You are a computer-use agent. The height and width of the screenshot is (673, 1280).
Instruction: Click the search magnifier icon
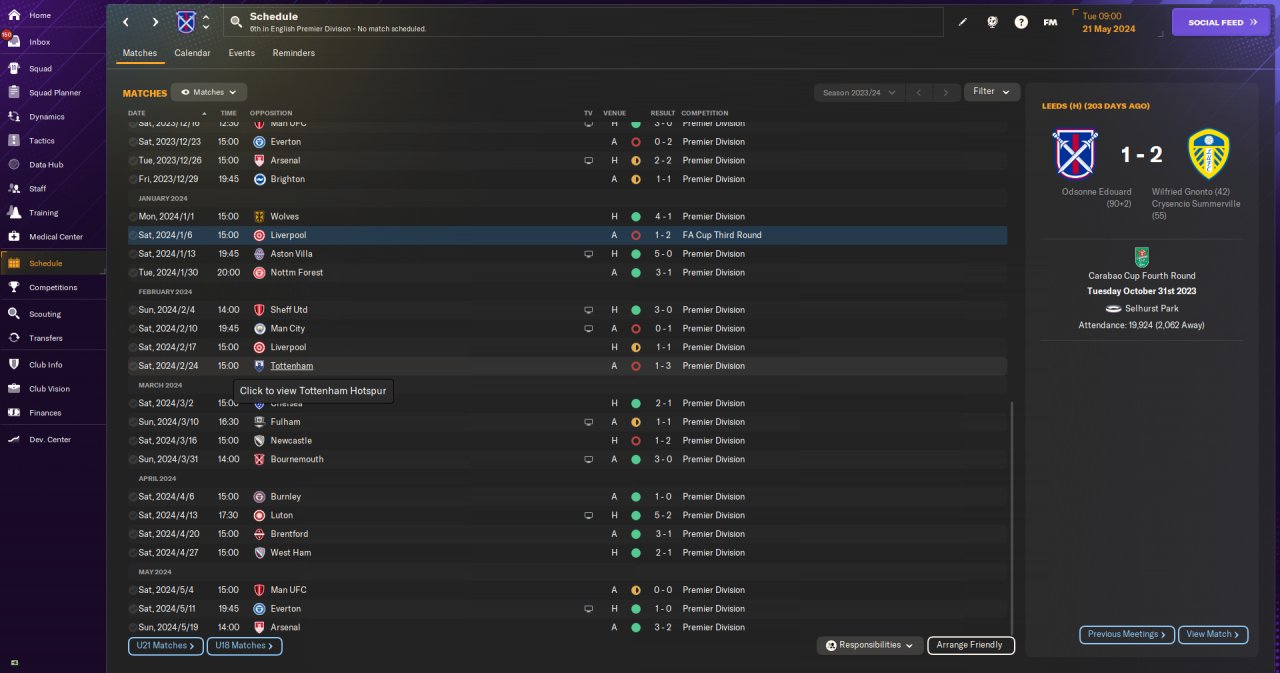tap(236, 22)
